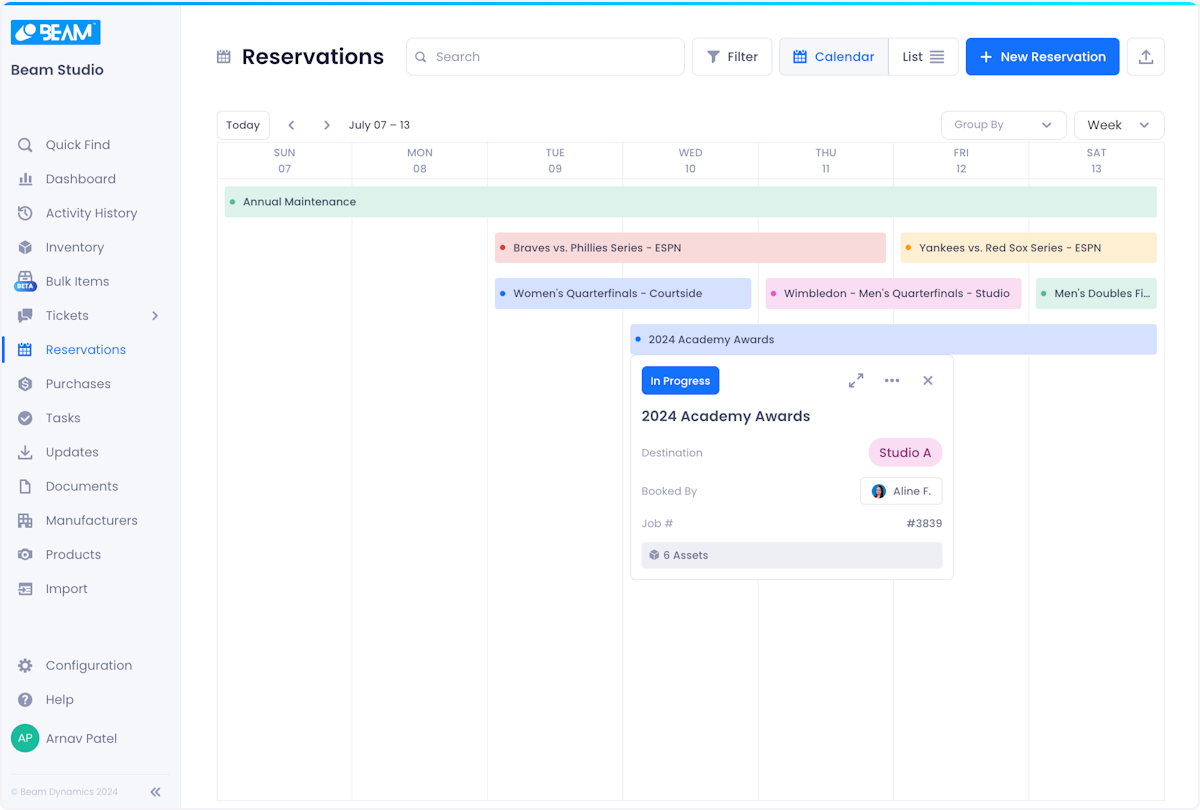This screenshot has width=1200, height=810.
Task: Click the WED 10 column header
Action: 690,161
